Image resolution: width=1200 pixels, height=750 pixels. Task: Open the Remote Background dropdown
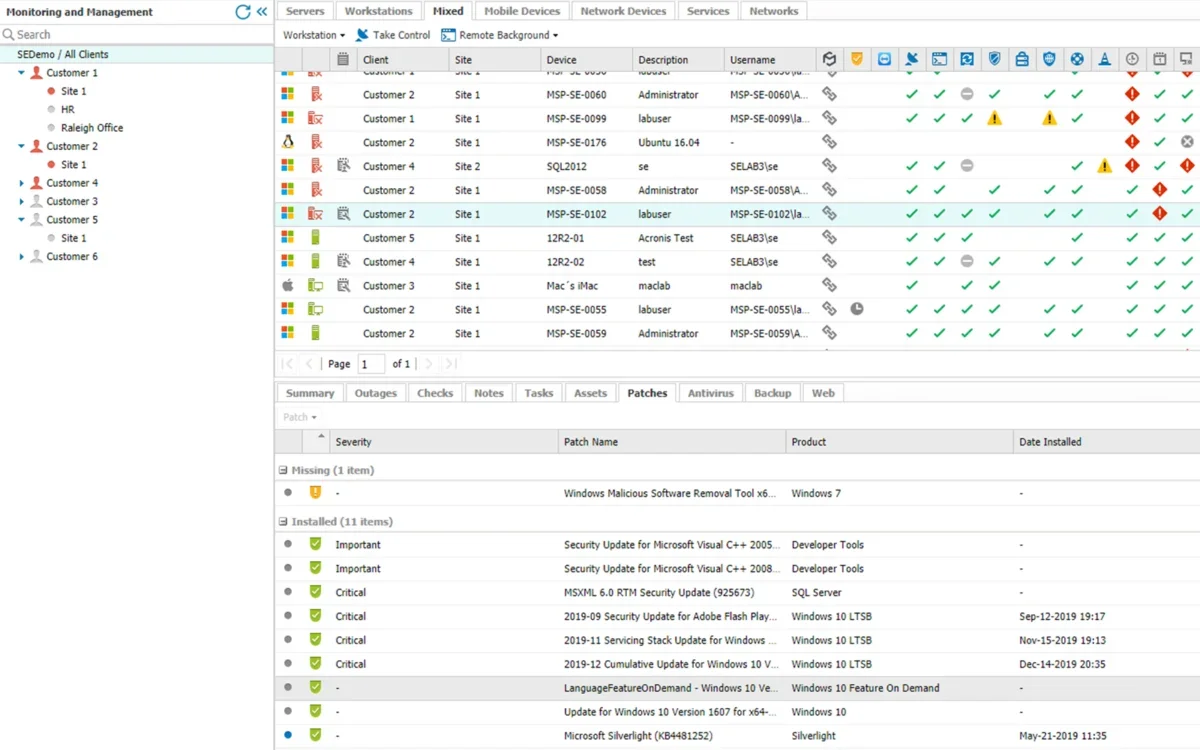499,35
